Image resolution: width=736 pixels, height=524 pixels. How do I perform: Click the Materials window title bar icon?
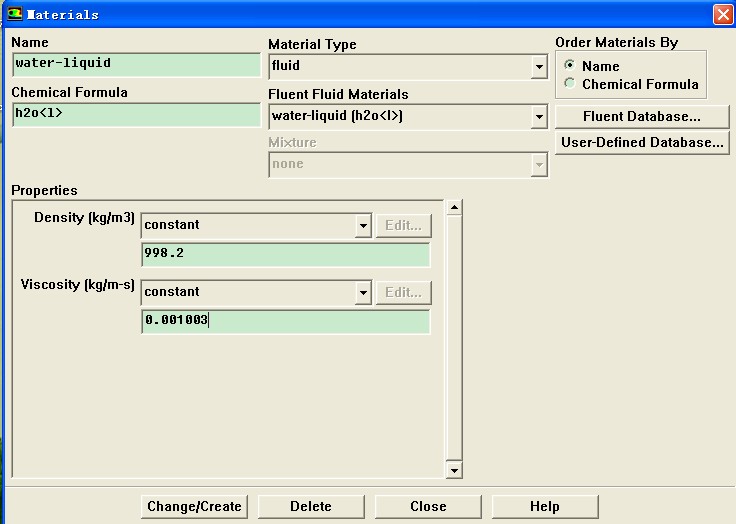[14, 14]
